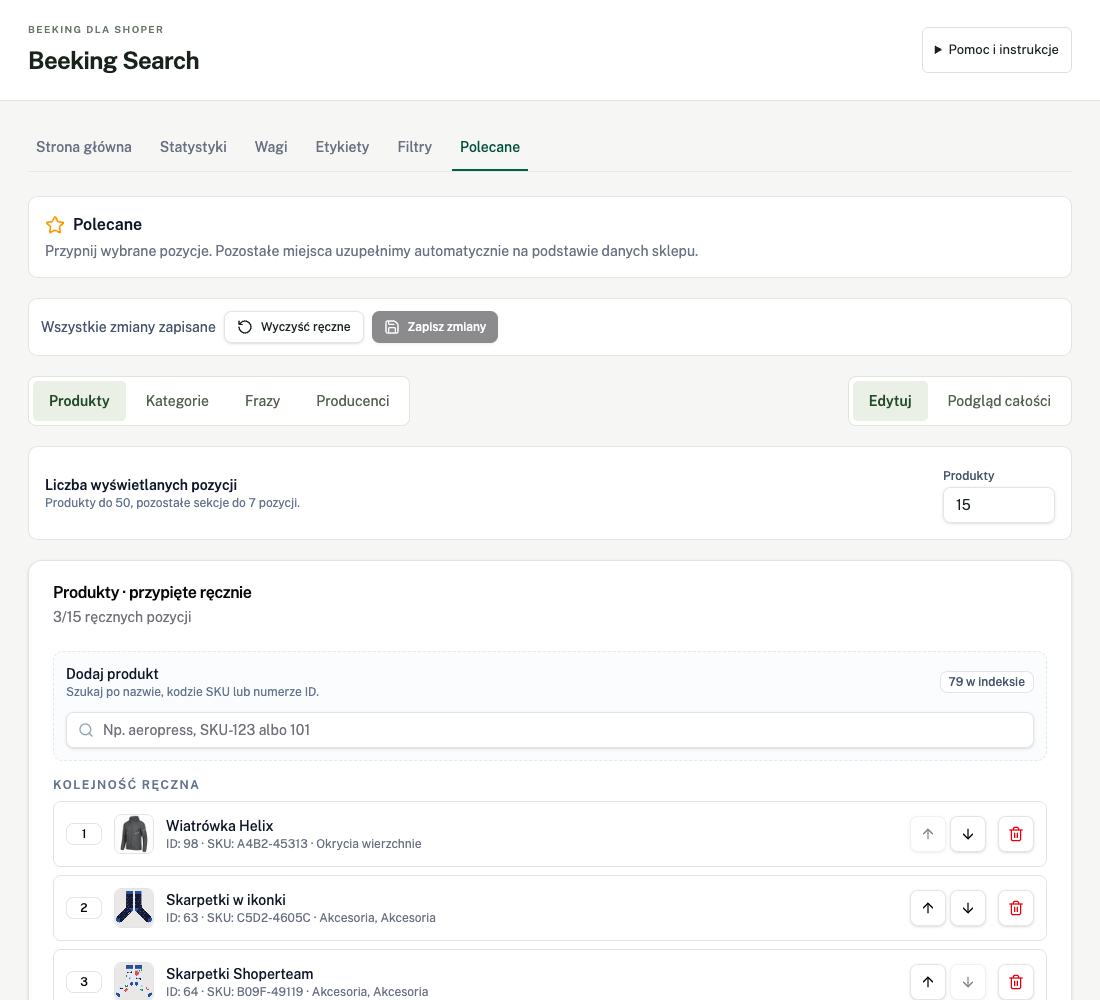Switch to the Wagi tab
Image resolution: width=1100 pixels, height=1000 pixels.
[x=271, y=147]
